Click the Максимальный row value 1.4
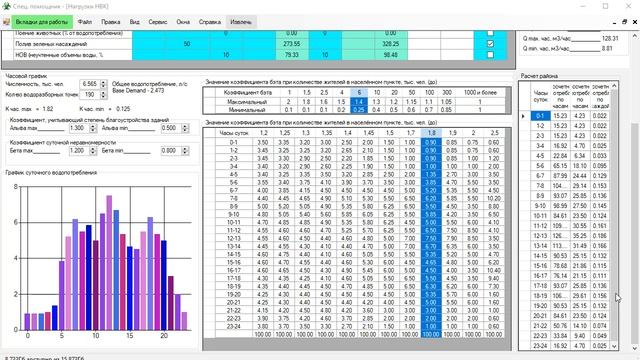Viewport: 640px width, 360px height. (359, 102)
